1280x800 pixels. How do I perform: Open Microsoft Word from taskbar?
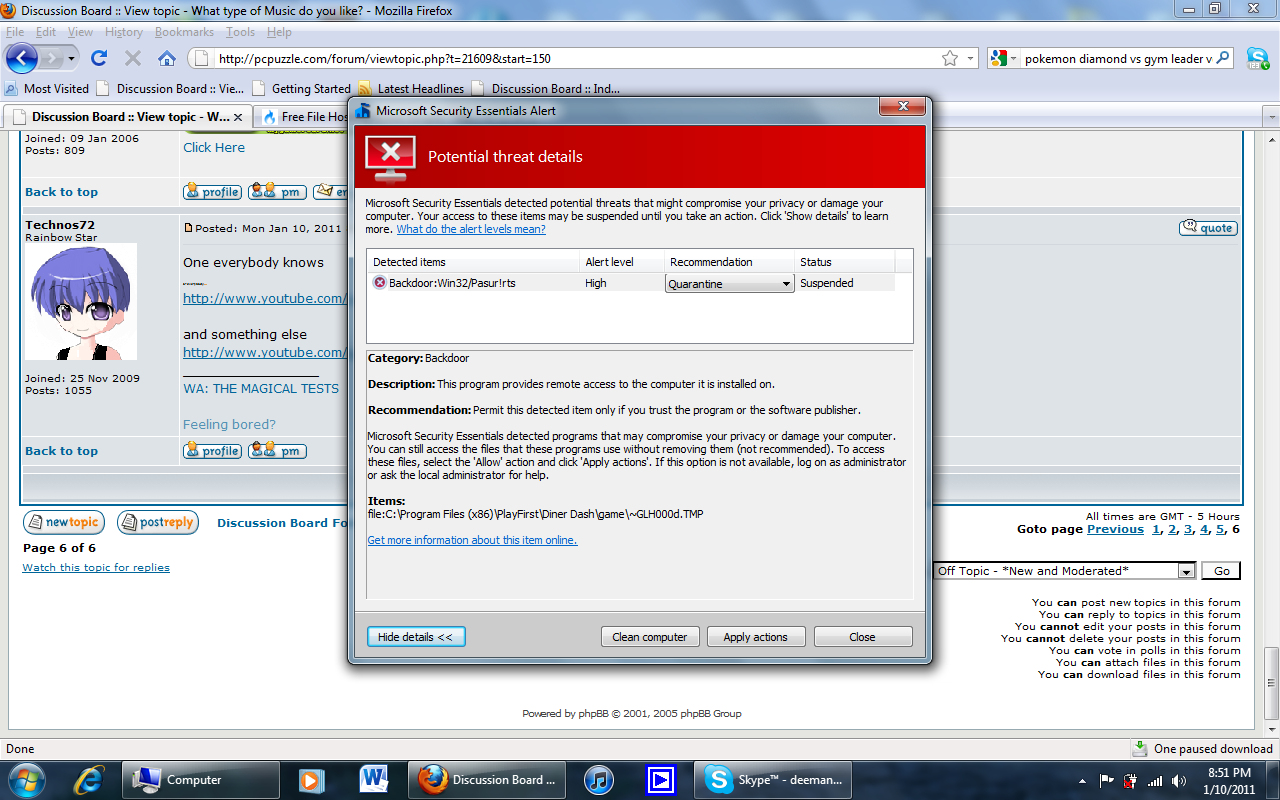[x=374, y=779]
